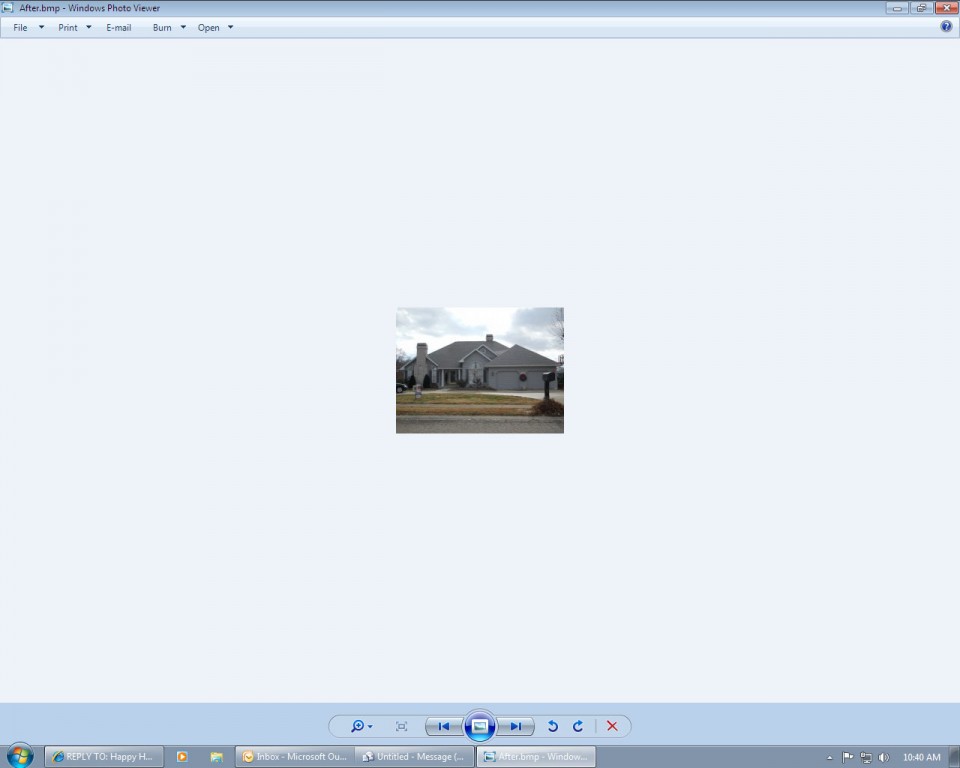Click E-mail in the toolbar
960x768 pixels.
point(119,27)
